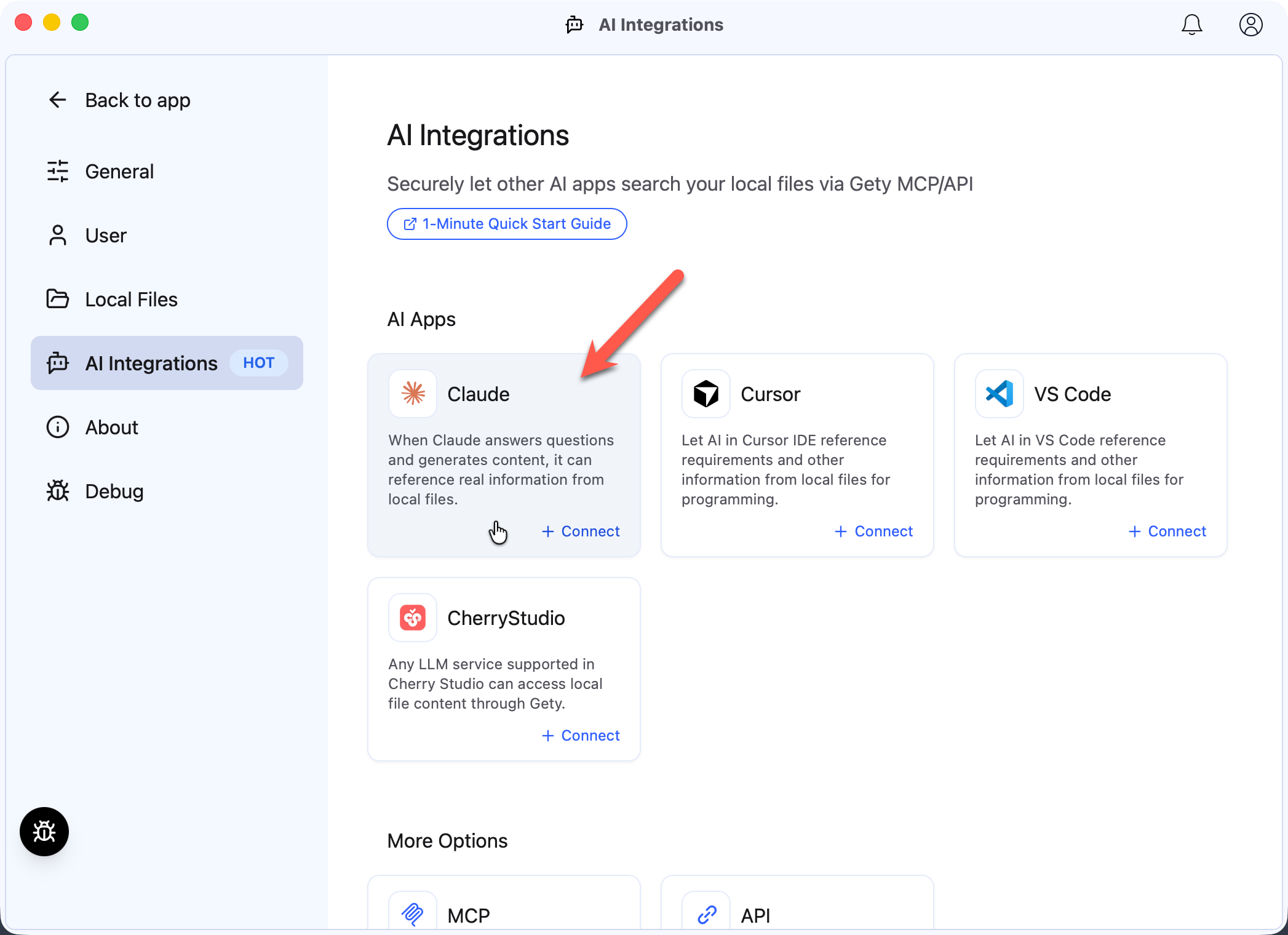This screenshot has height=935, width=1288.
Task: Click the floating bug report button
Action: [x=44, y=832]
